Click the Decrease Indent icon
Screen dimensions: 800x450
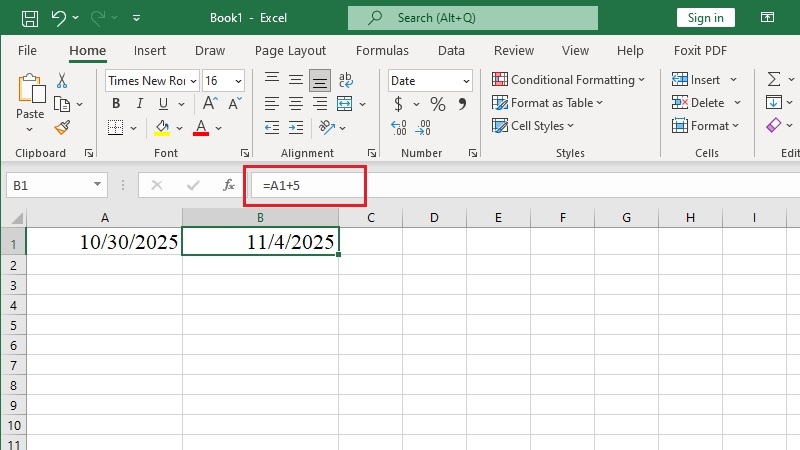pyautogui.click(x=271, y=128)
